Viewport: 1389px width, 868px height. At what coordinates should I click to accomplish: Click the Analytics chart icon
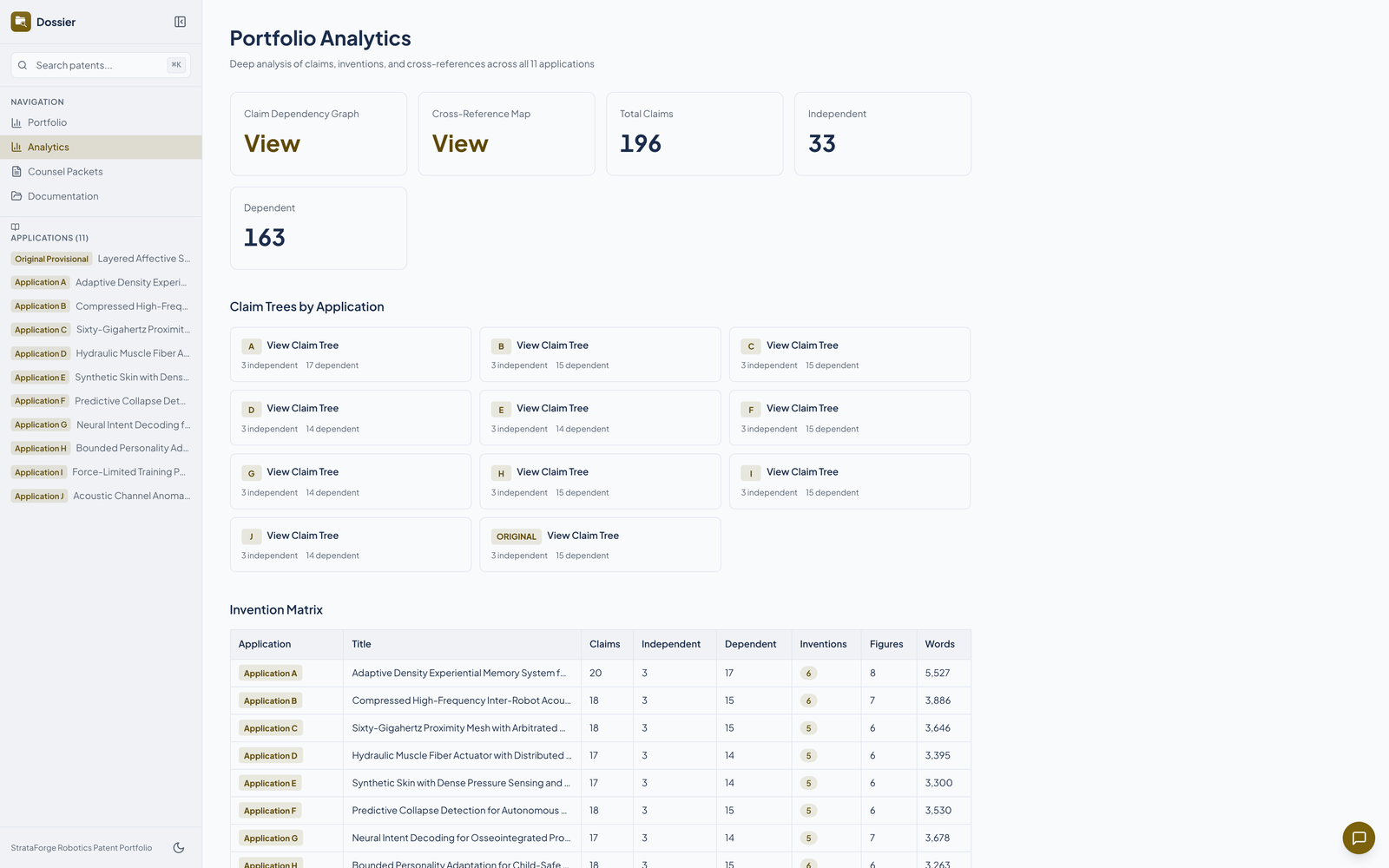point(16,147)
